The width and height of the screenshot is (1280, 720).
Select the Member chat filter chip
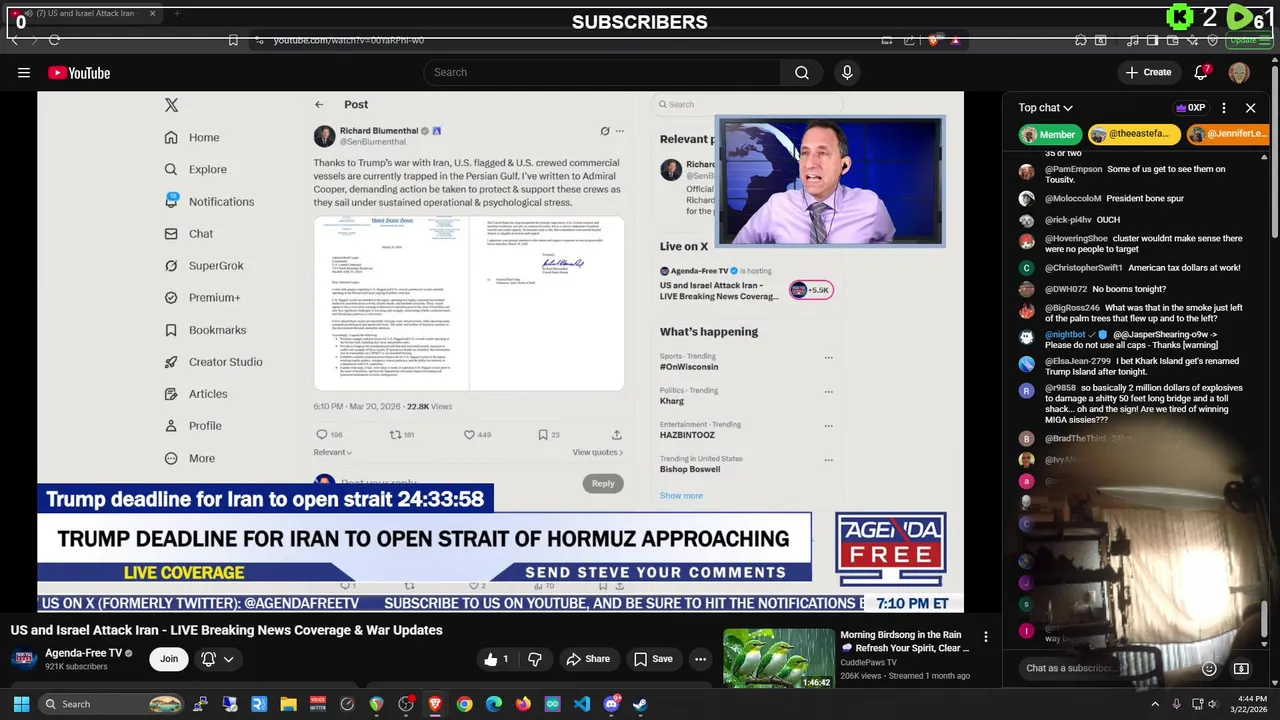coord(1049,134)
